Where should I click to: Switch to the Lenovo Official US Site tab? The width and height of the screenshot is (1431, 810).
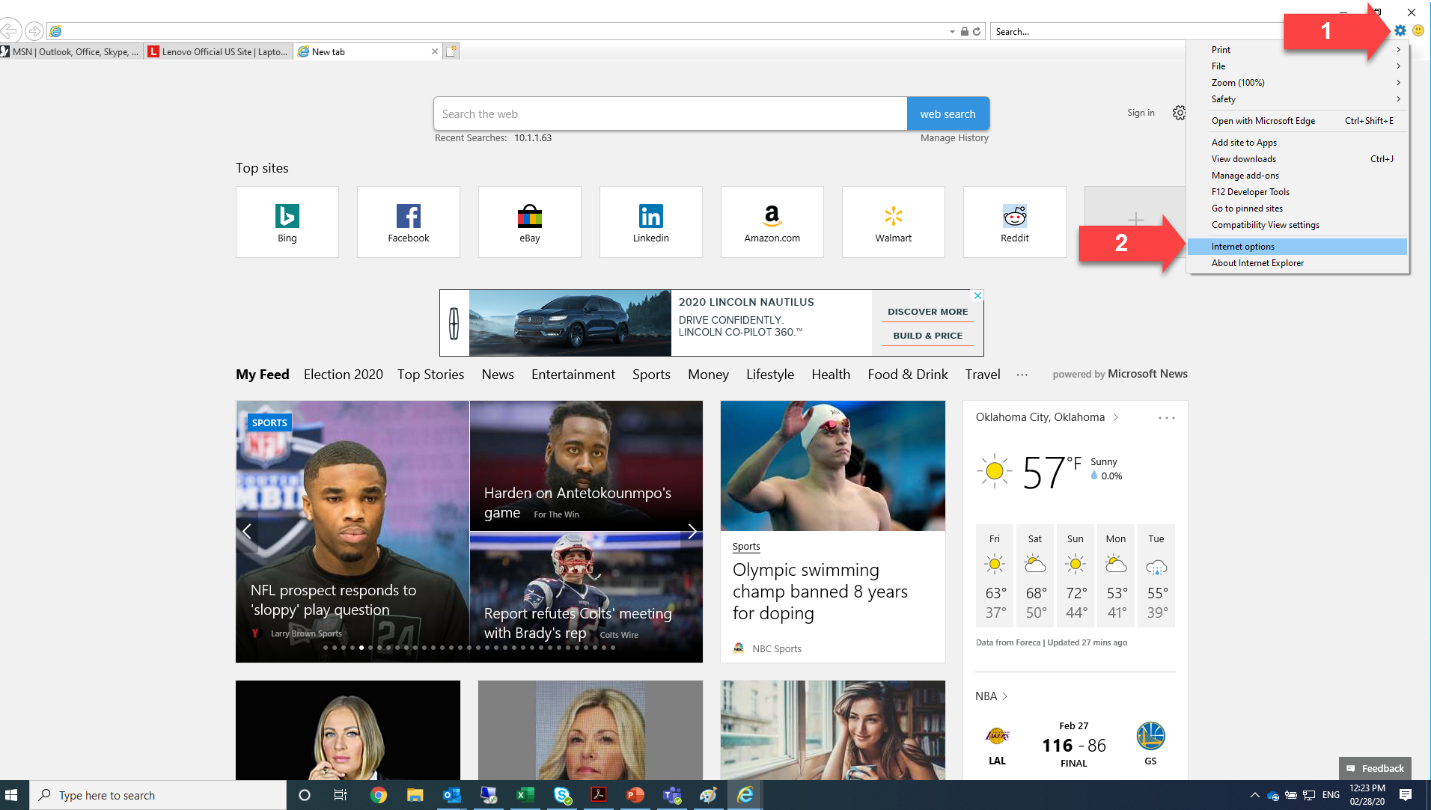click(218, 51)
